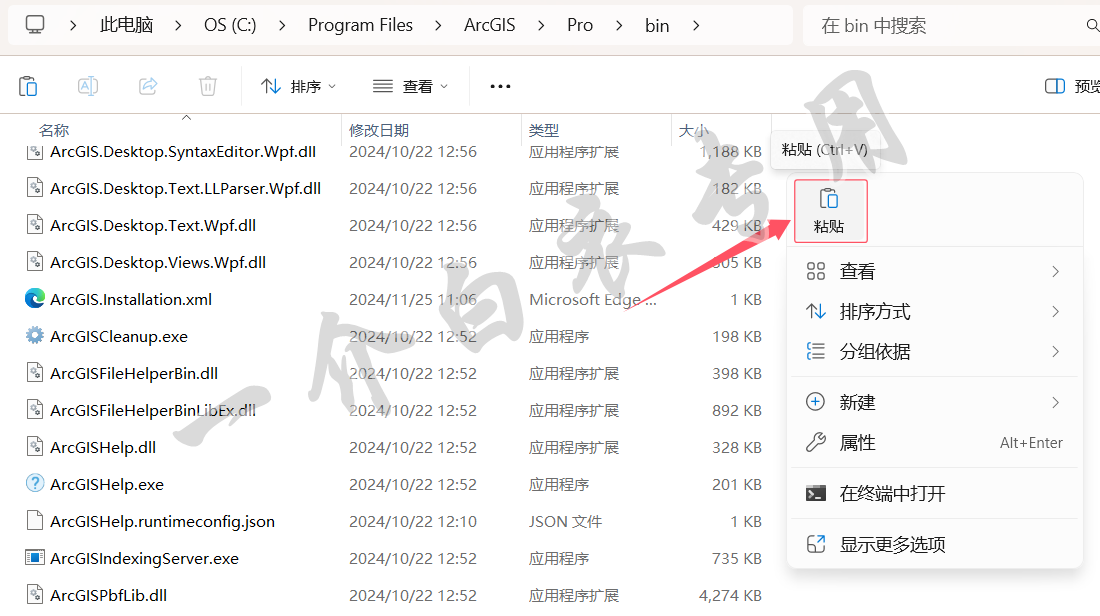The image size is (1100, 616).
Task: Select file name ArcGISPbfLib.dll
Action: pos(109,596)
